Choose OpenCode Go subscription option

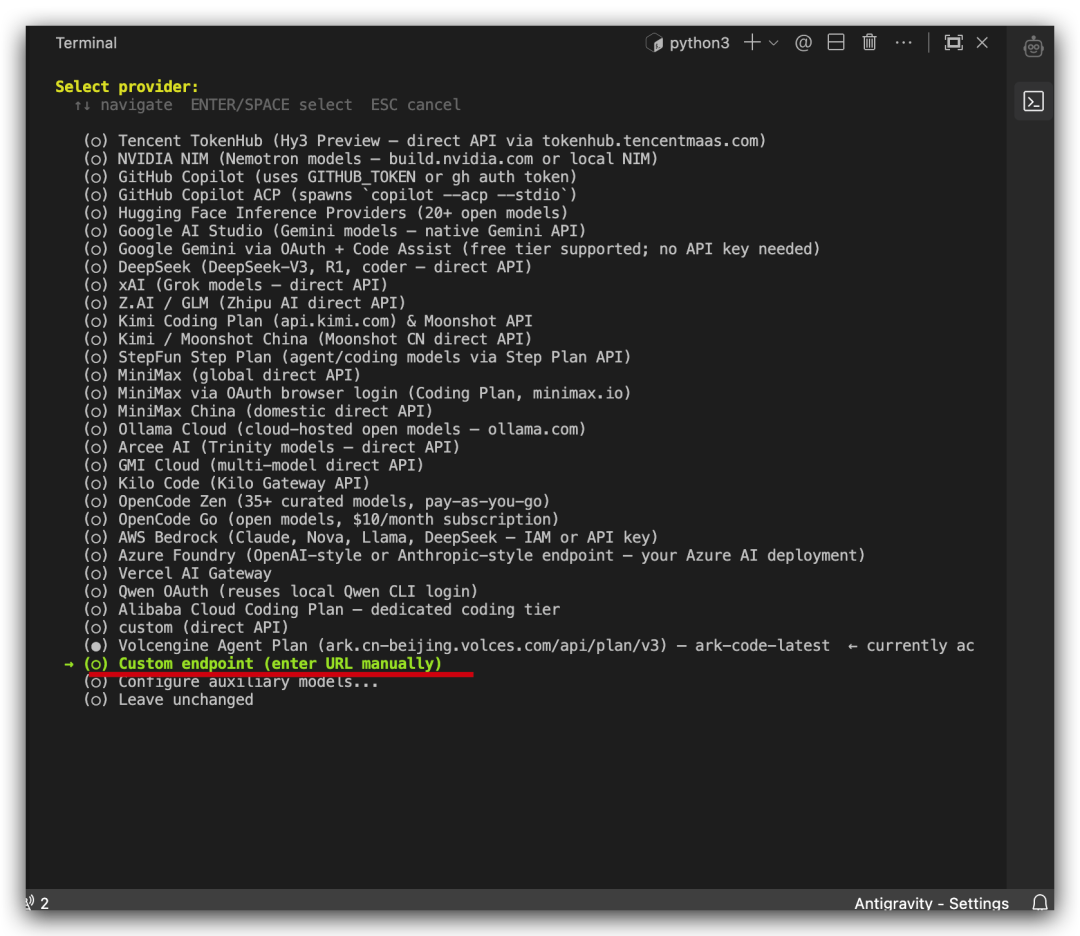(321, 519)
